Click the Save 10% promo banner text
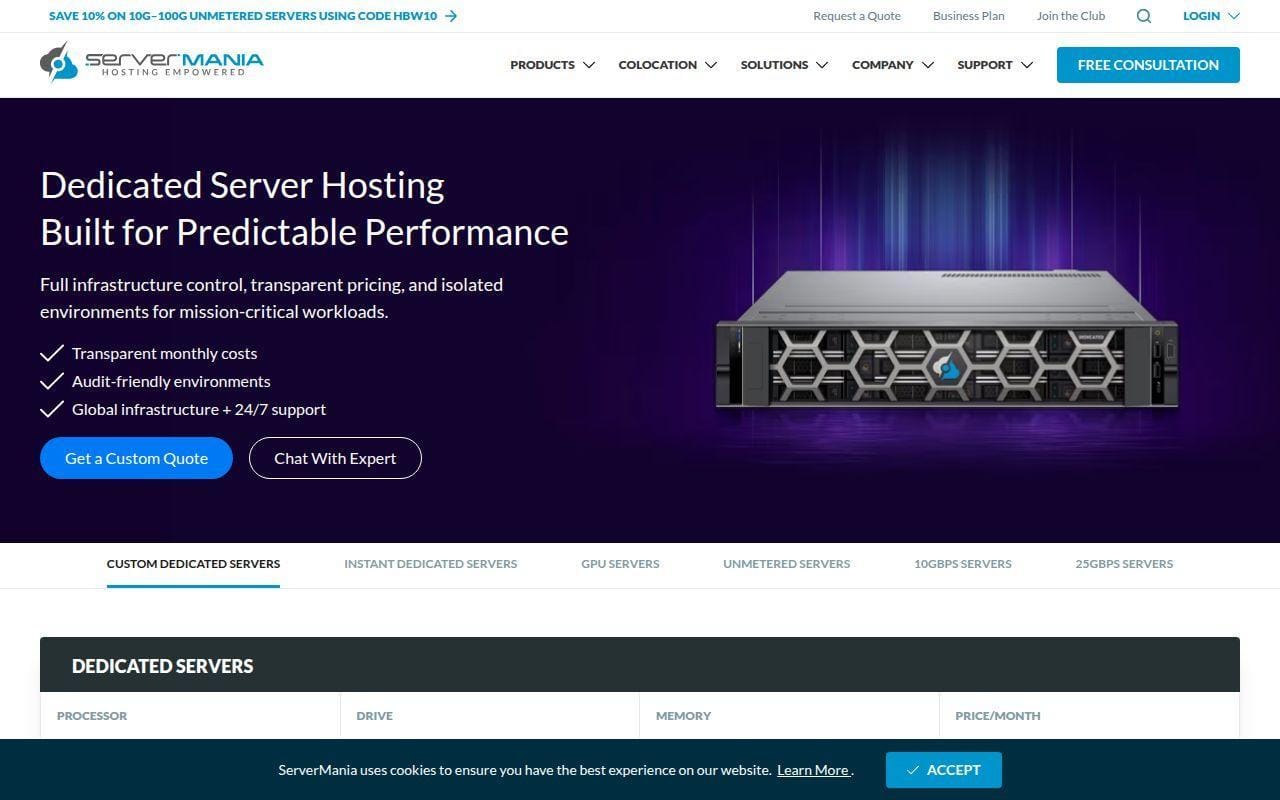 243,16
